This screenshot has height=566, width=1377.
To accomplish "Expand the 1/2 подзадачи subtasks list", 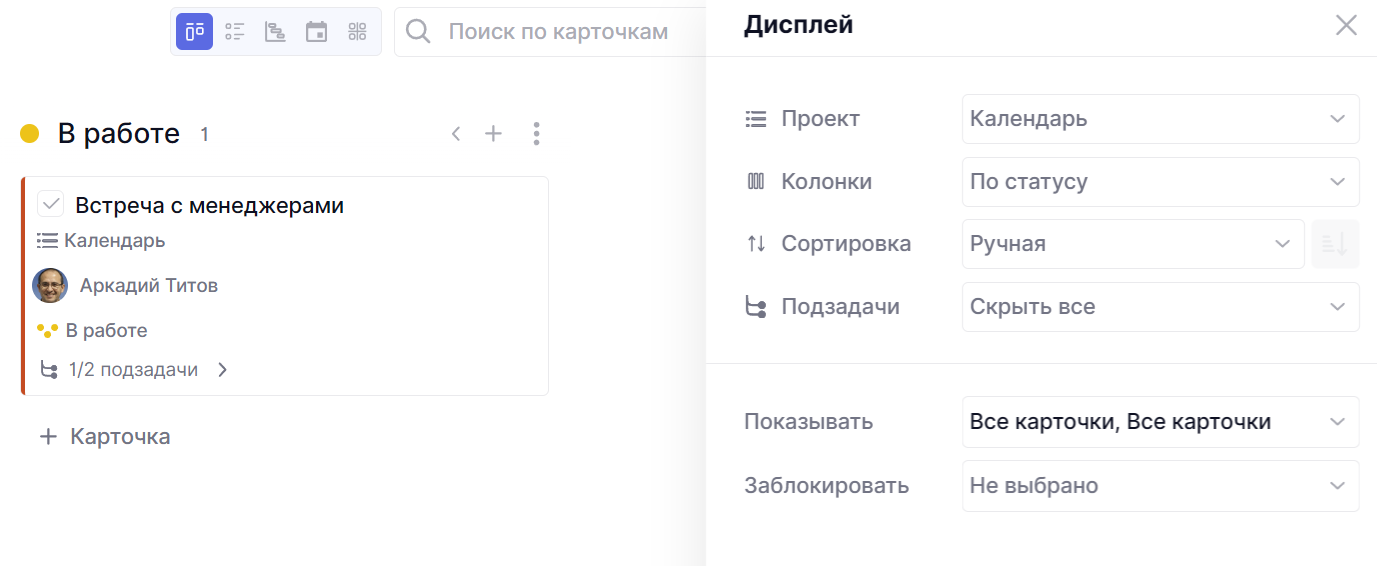I will 222,370.
